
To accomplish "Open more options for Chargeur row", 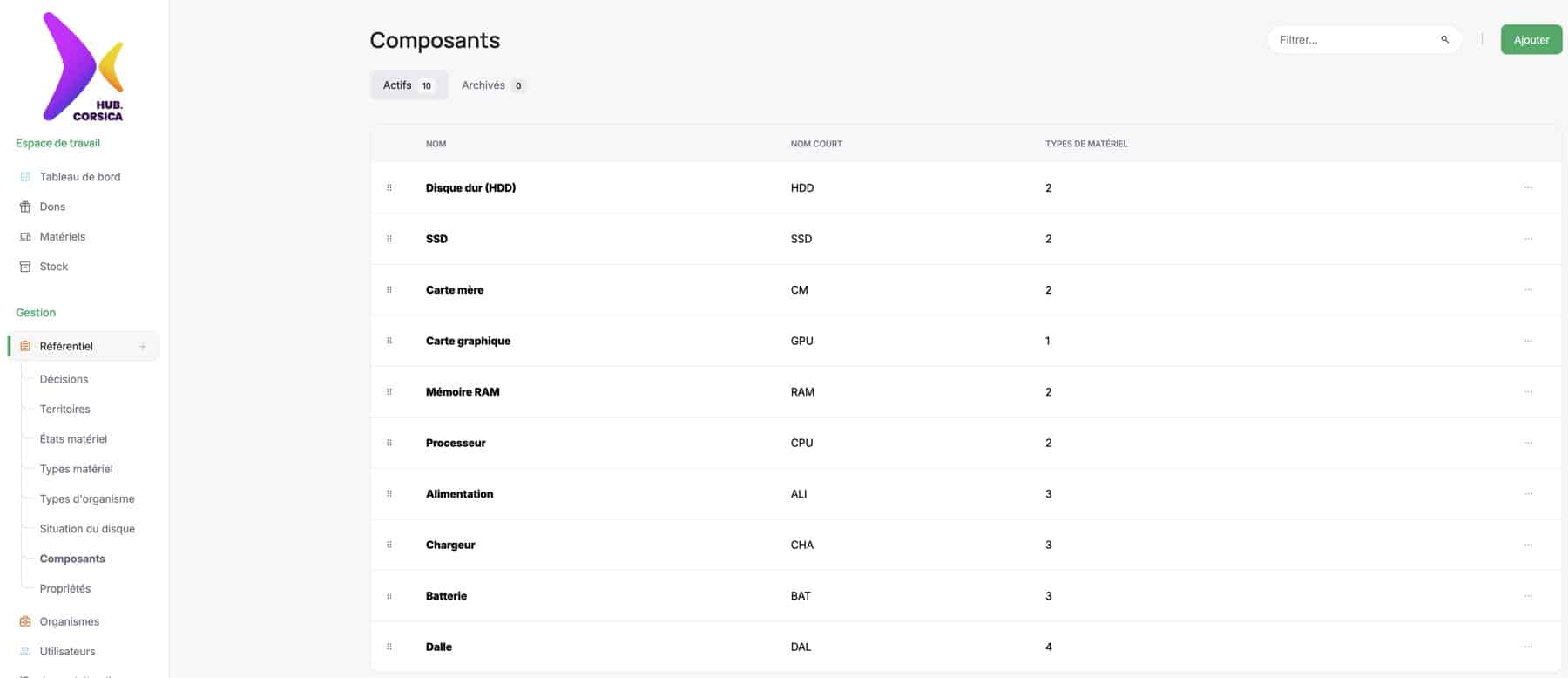I will 1528,545.
